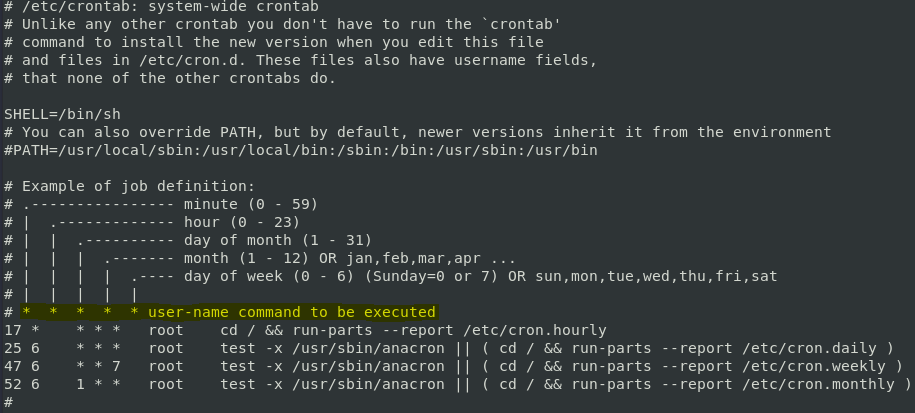
Task: Click minute value 17 in hourly job
Action: [12, 331]
